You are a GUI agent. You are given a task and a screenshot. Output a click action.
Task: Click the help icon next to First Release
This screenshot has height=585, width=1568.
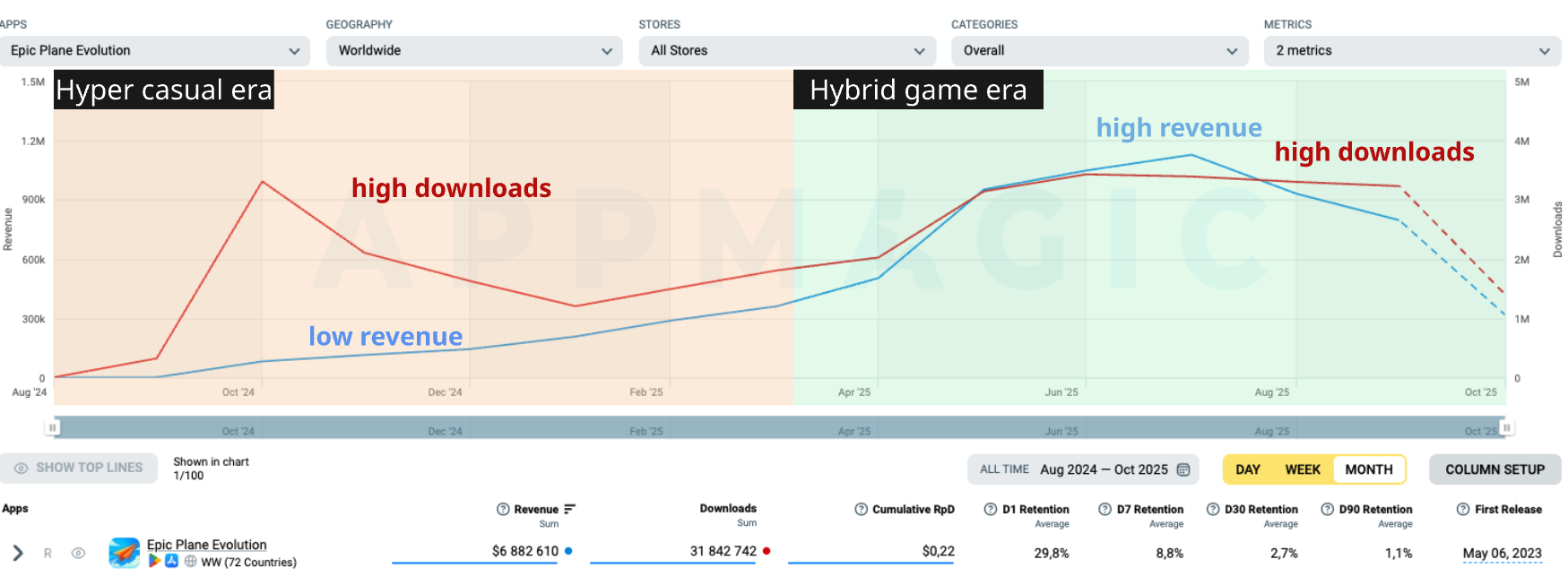pos(1463,509)
